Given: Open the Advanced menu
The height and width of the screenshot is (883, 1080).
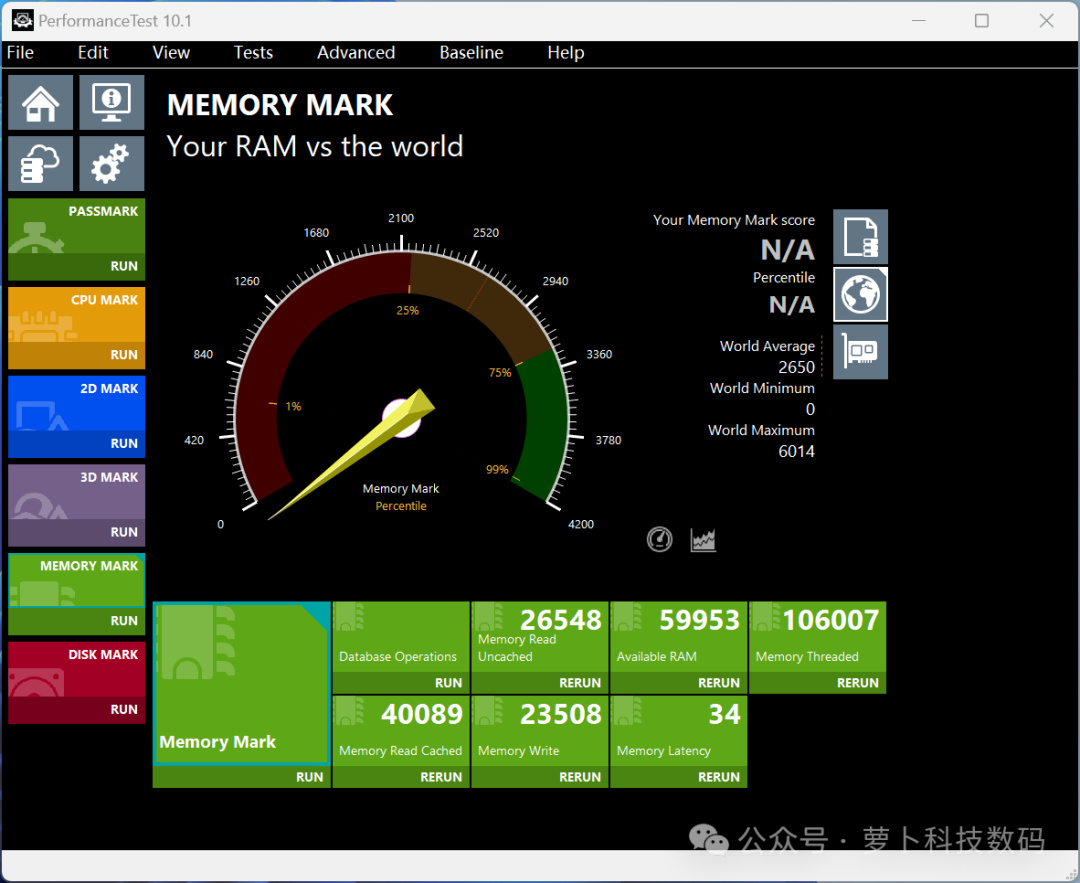Looking at the screenshot, I should [x=356, y=52].
